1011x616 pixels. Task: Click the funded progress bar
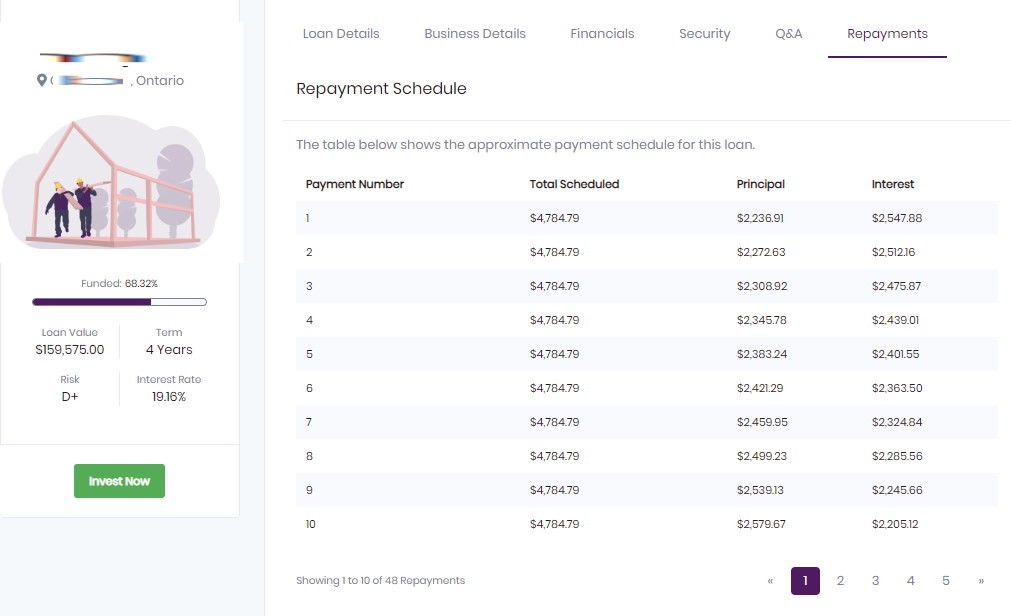pos(119,301)
